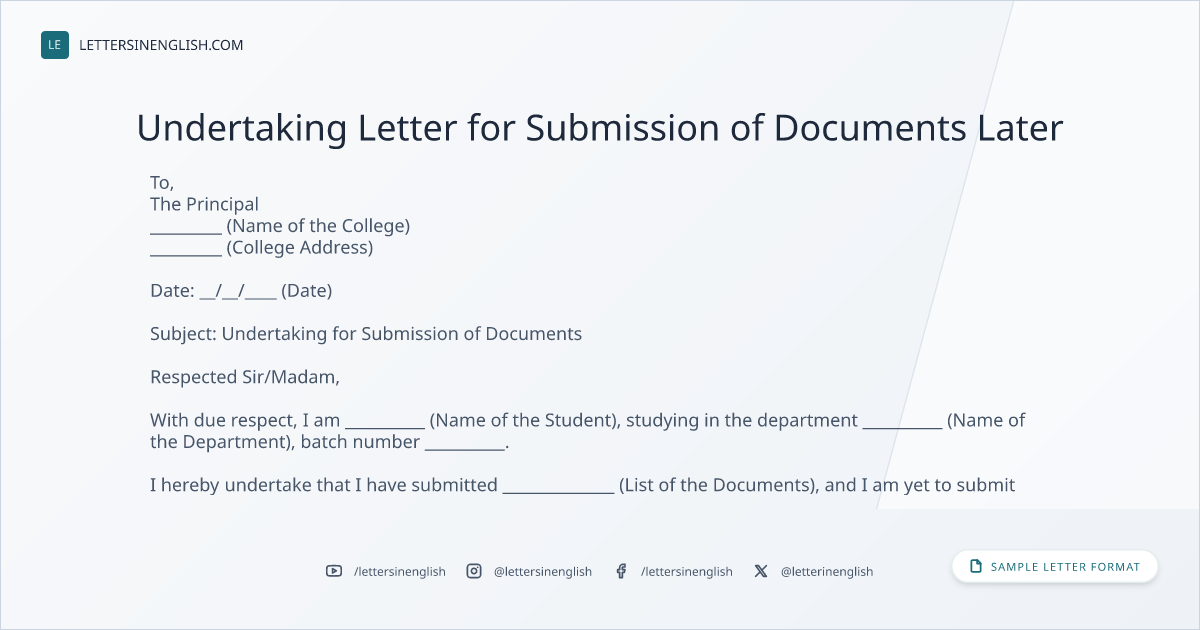
Task: Open the LETTERSINENGLISH.COM site link
Action: pyautogui.click(x=161, y=45)
